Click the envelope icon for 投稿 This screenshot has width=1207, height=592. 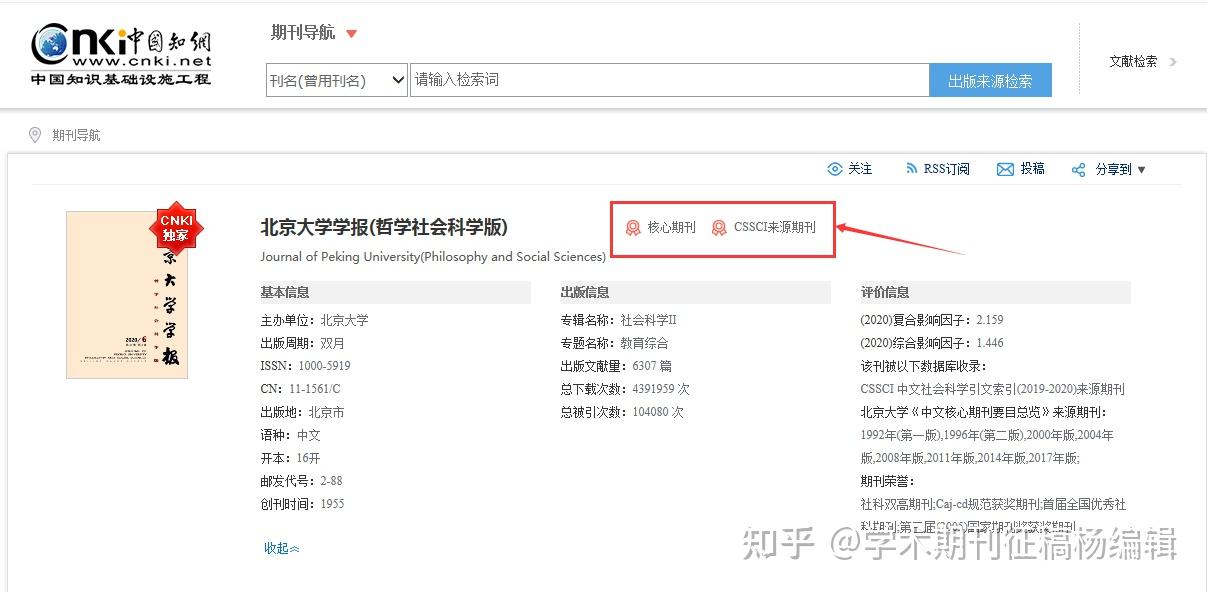coord(1005,169)
